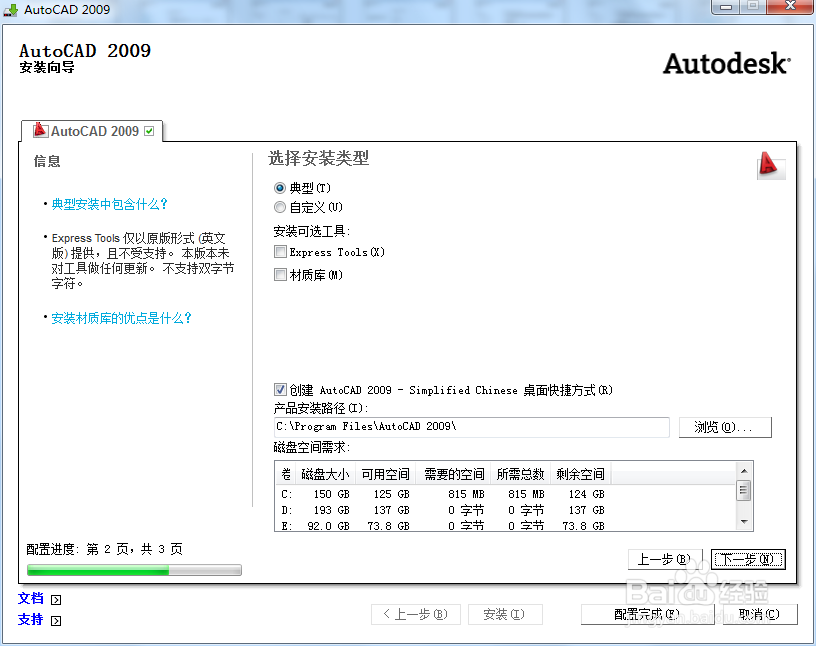Open link 典型安装中包含什么?

click(x=109, y=204)
